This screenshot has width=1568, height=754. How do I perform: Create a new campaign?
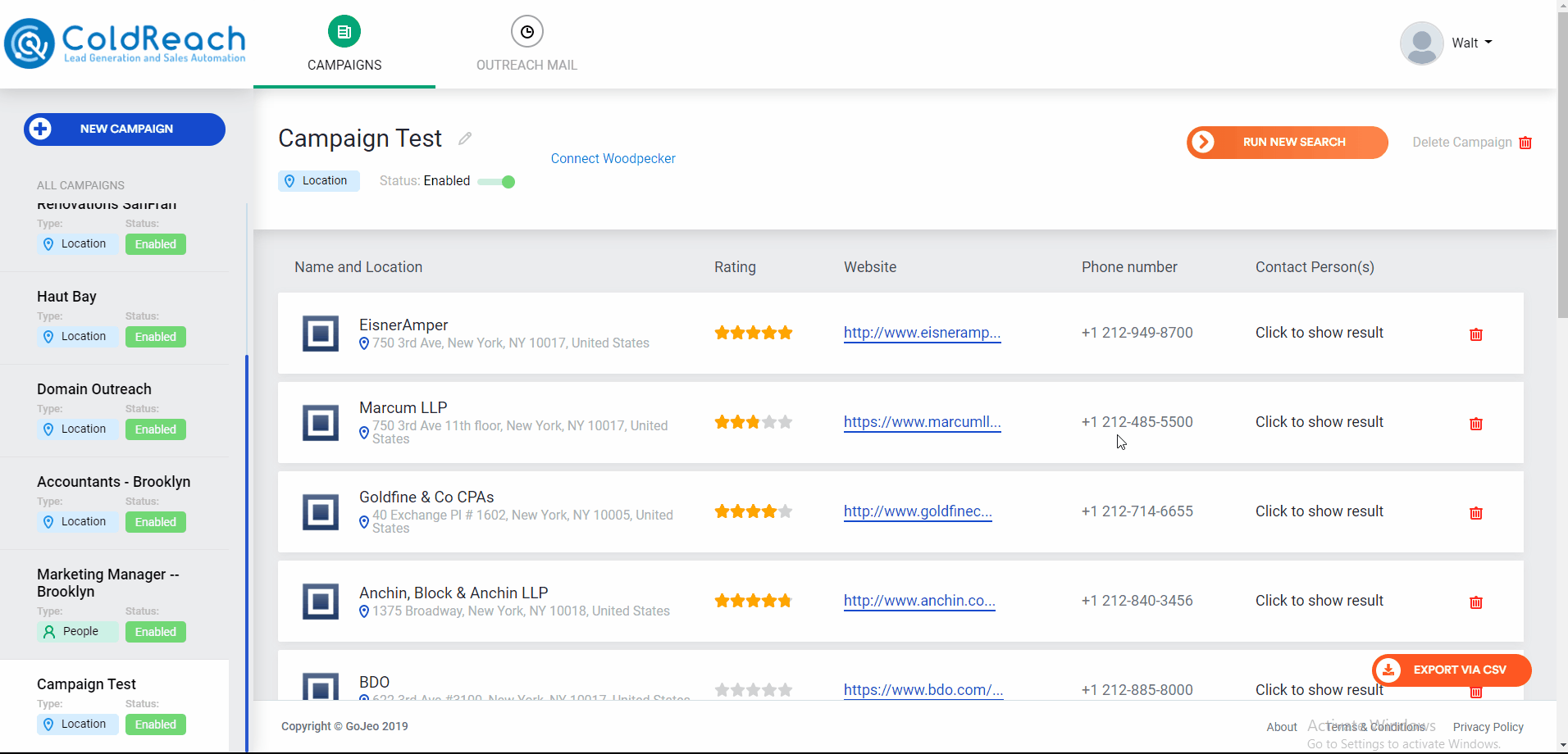coord(125,129)
